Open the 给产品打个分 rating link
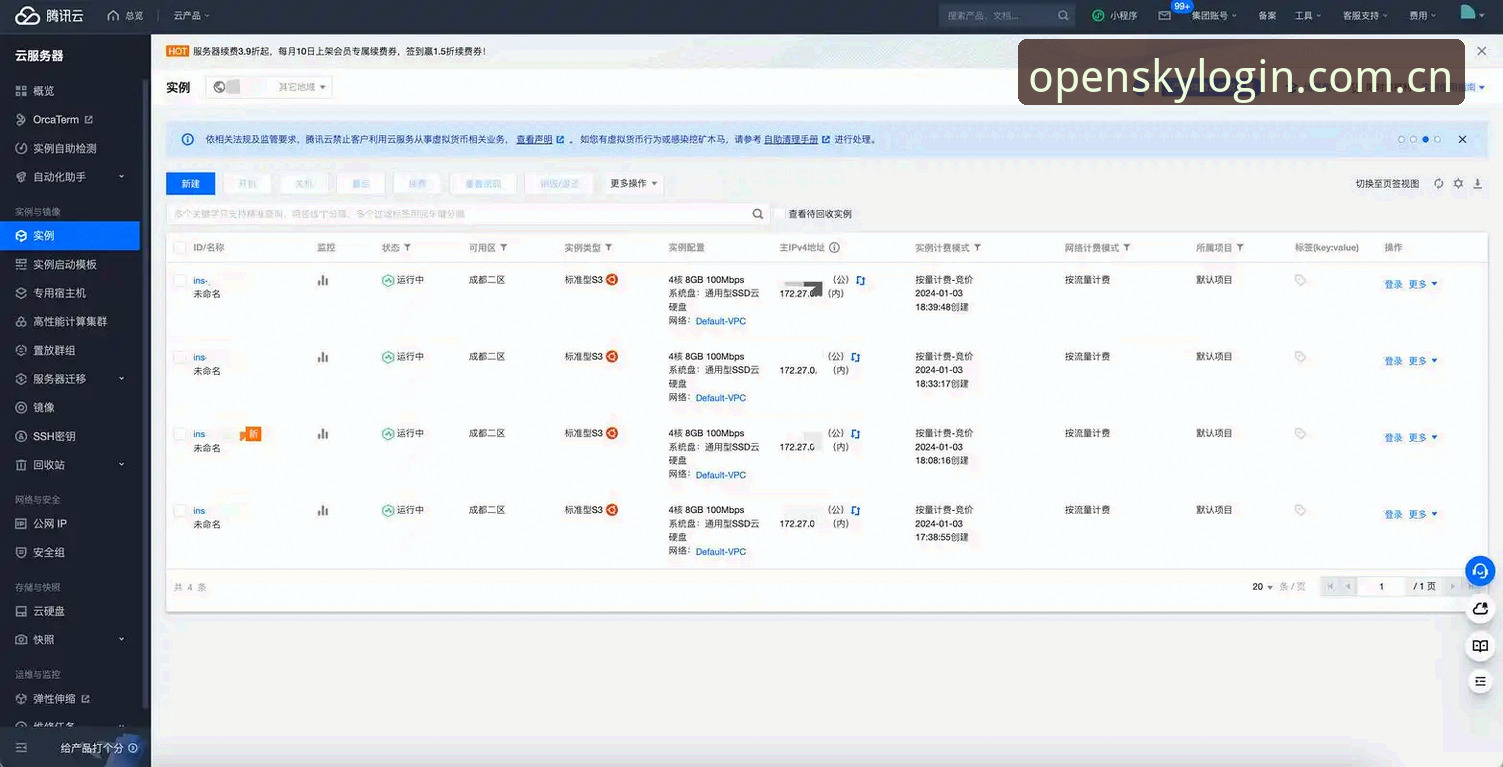Viewport: 1503px width, 767px height. [x=98, y=748]
